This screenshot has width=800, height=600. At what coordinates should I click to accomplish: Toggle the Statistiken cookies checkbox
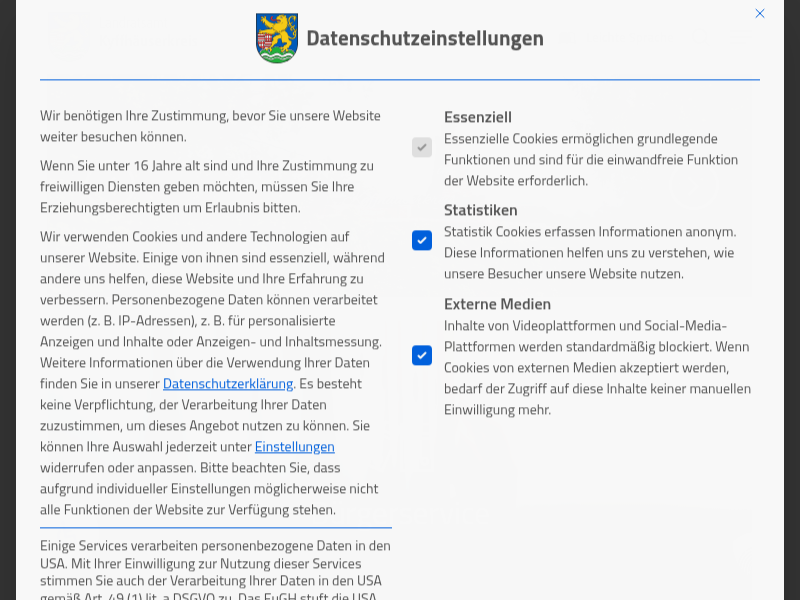click(x=422, y=240)
